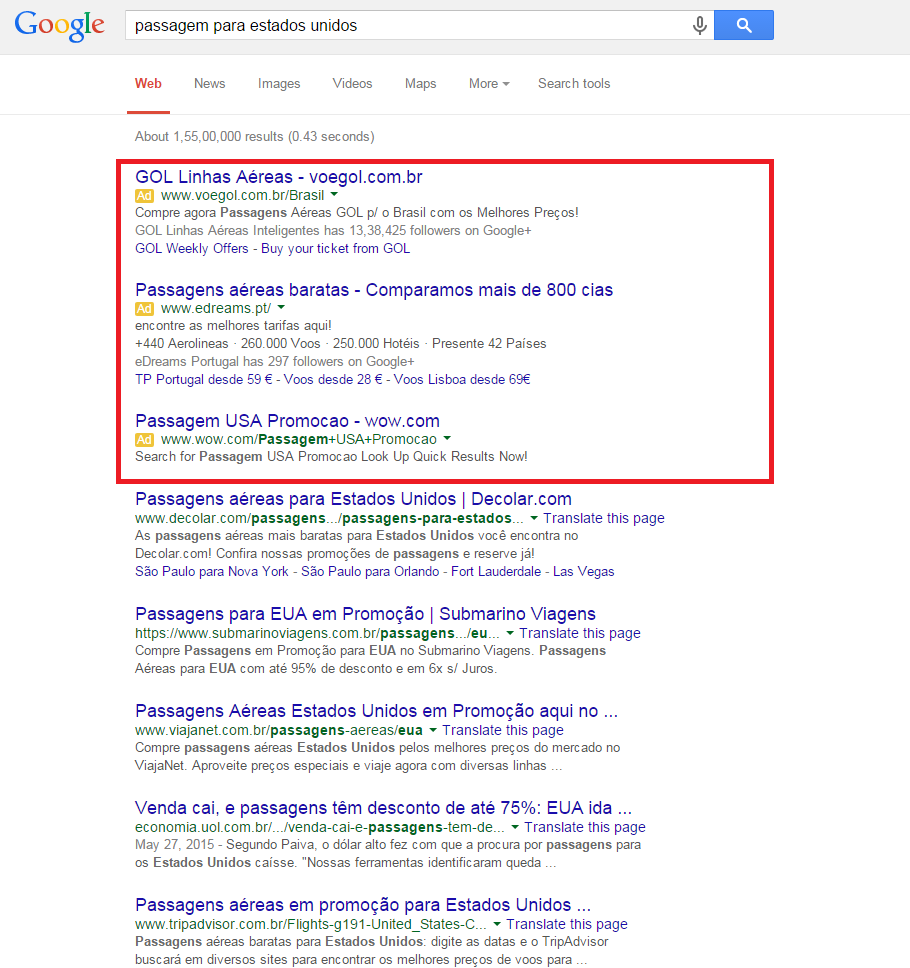
Task: Translate the Decolar.com result page
Action: point(604,518)
